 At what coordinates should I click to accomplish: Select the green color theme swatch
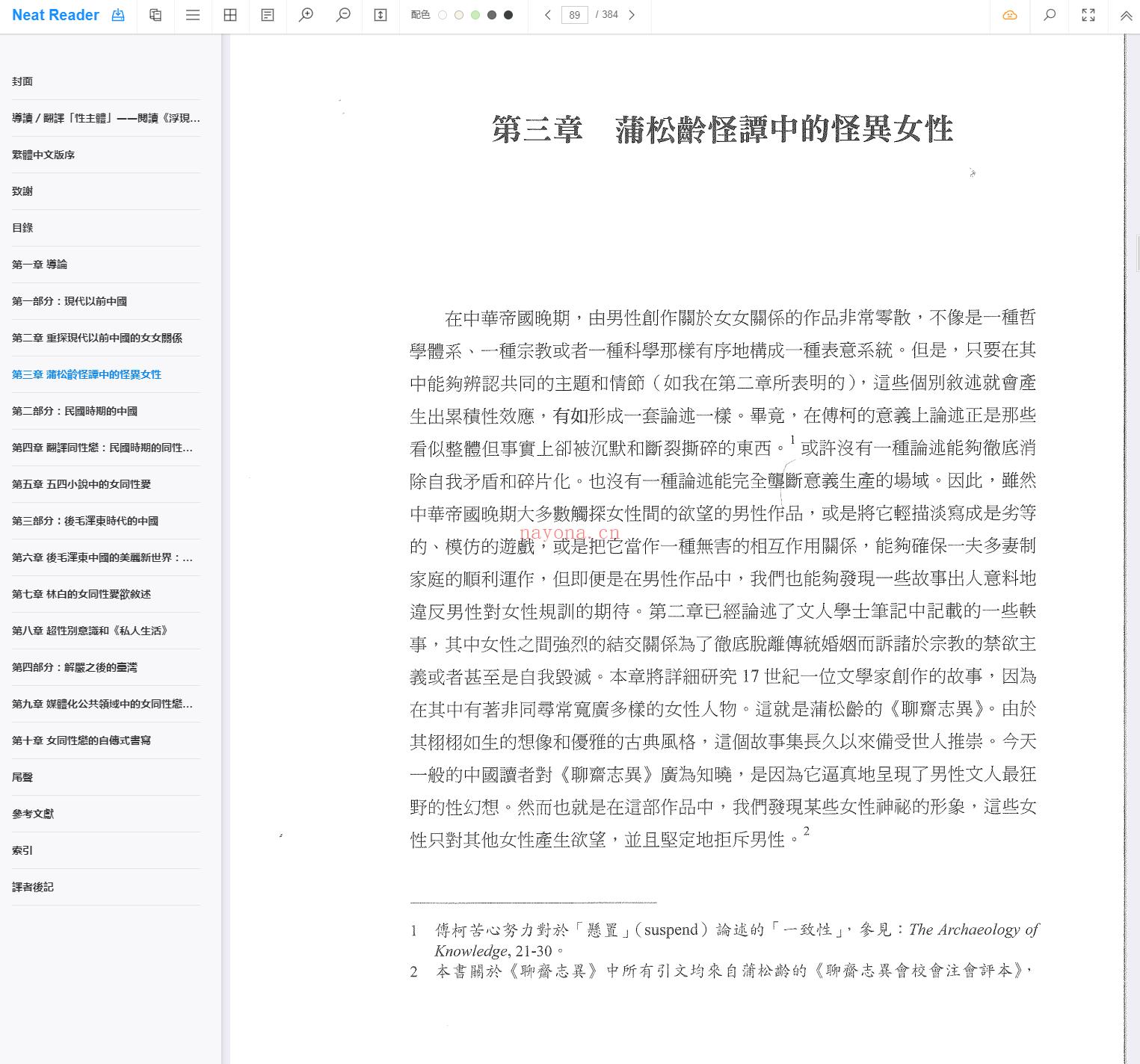475,15
